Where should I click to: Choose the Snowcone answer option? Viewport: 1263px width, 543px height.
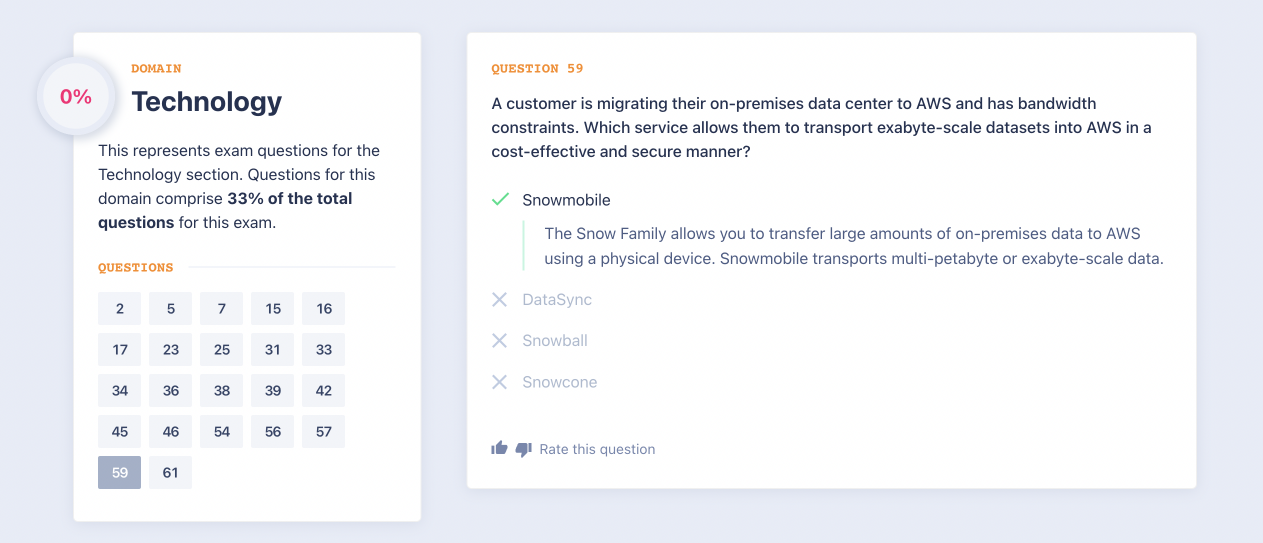pos(559,382)
